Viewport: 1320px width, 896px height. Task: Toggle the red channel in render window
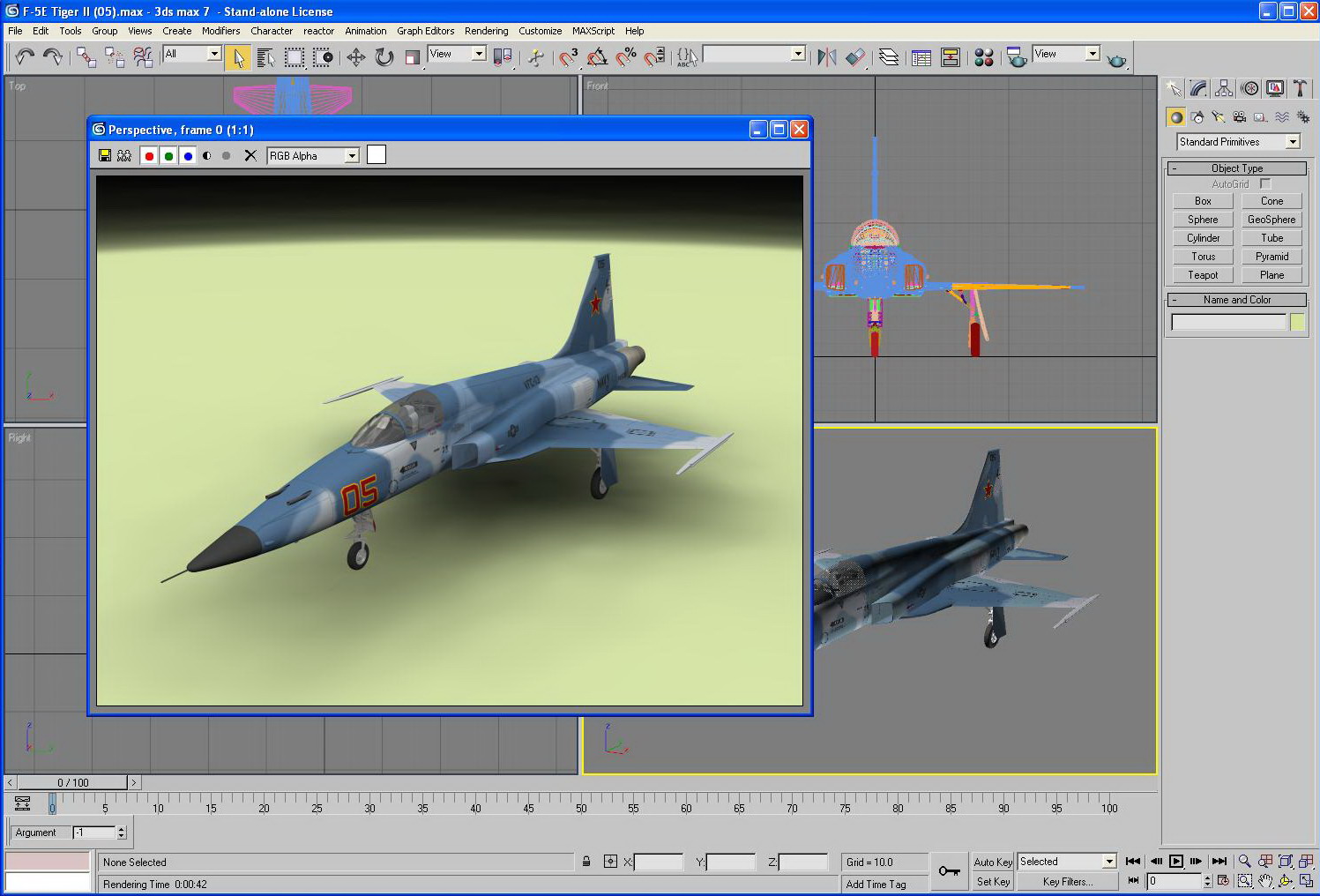click(149, 155)
